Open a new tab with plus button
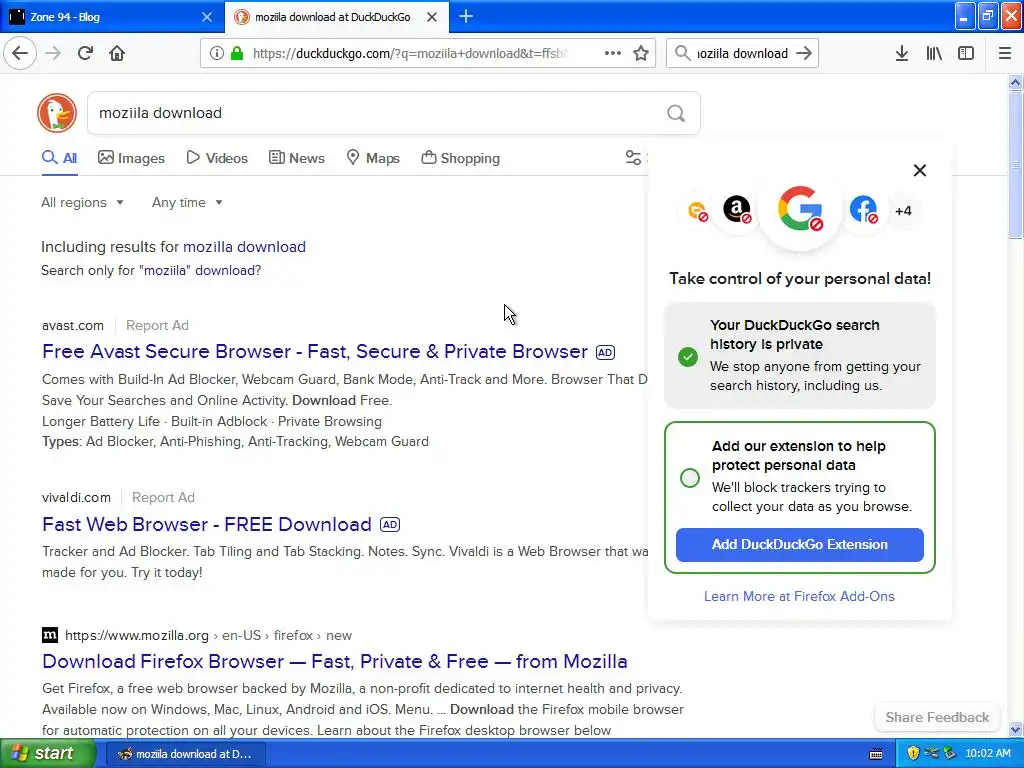1024x768 pixels. point(466,16)
